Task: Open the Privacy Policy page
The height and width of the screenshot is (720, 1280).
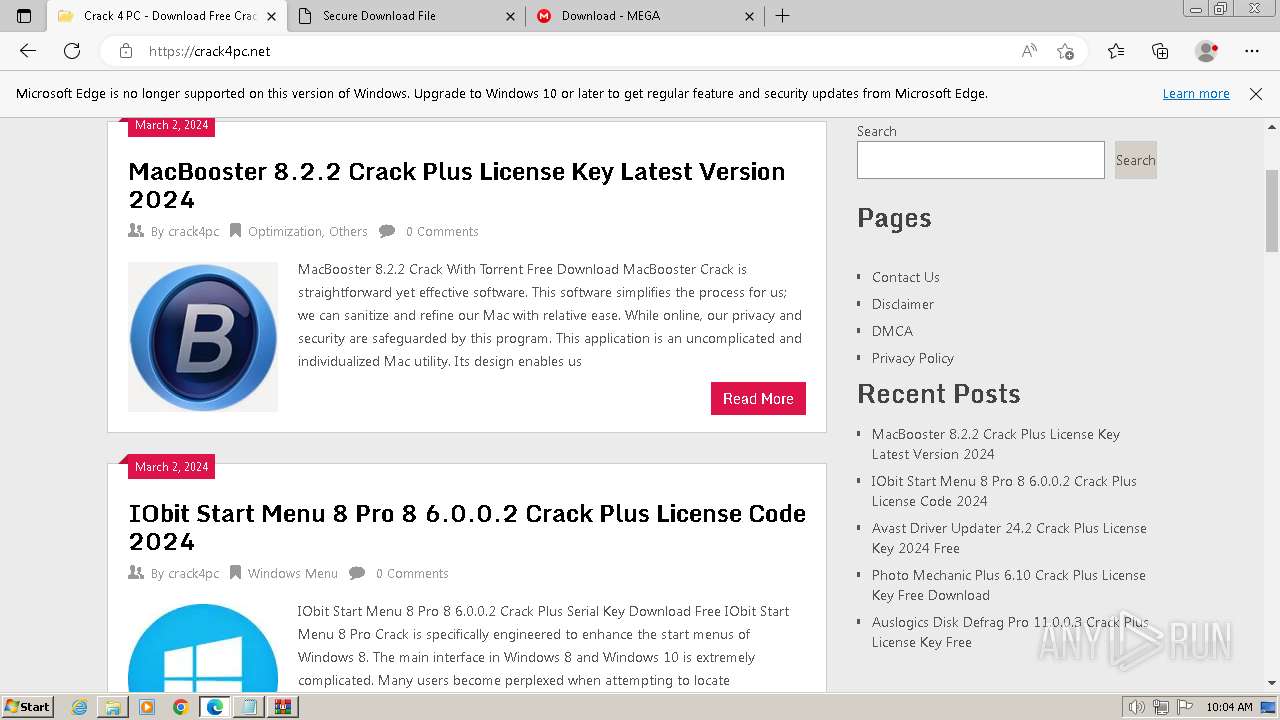Action: tap(913, 358)
